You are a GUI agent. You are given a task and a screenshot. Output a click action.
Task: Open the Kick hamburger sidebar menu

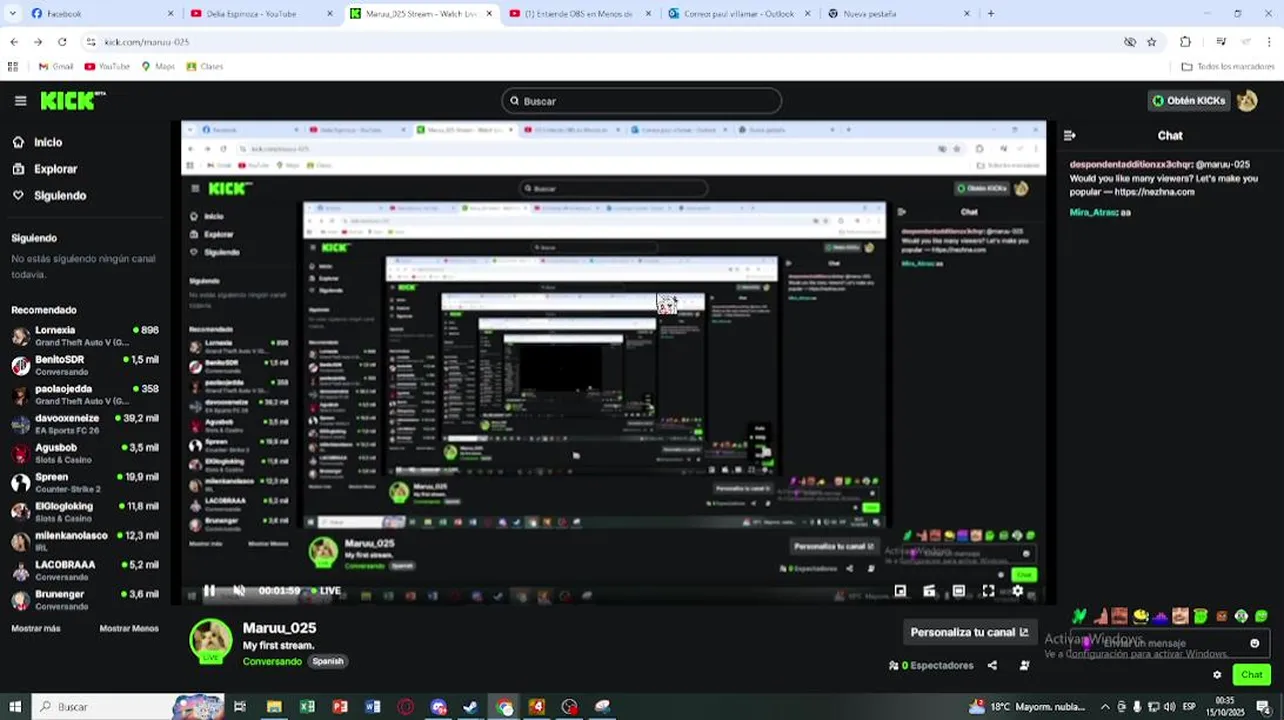point(20,101)
